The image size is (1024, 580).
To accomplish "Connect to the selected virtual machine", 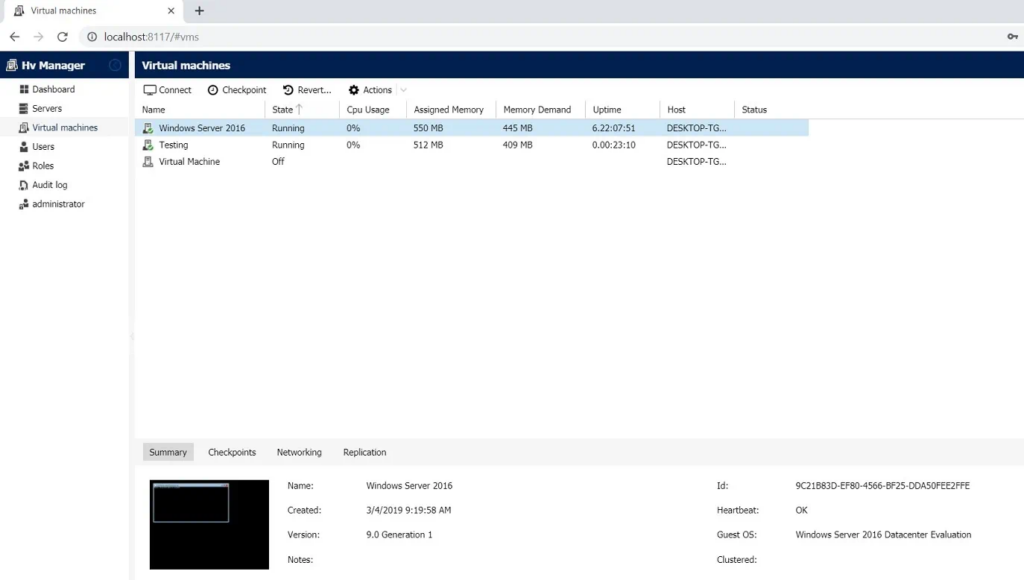I will (x=167, y=89).
